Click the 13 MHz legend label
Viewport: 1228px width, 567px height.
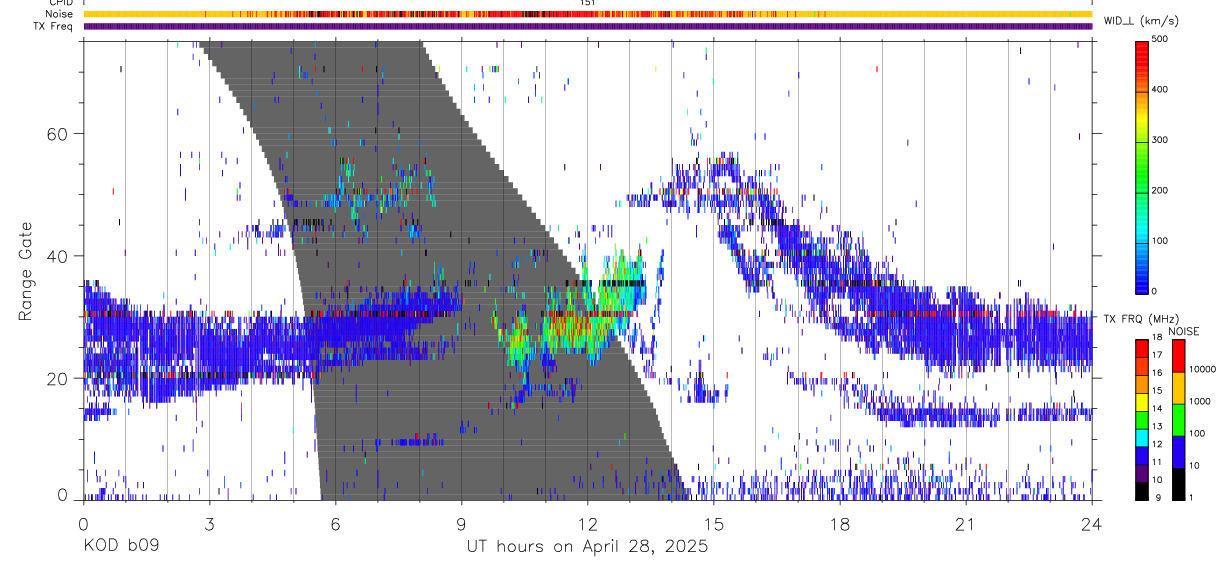point(1158,427)
